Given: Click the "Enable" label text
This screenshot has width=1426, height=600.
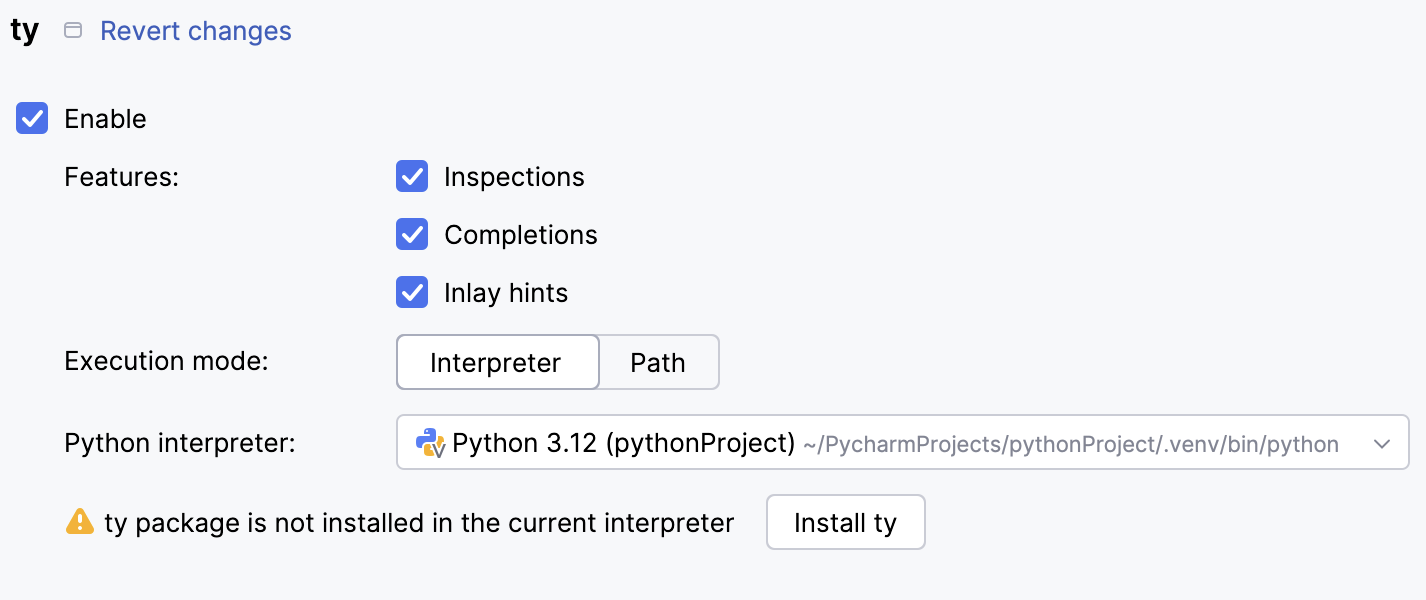Looking at the screenshot, I should point(105,119).
